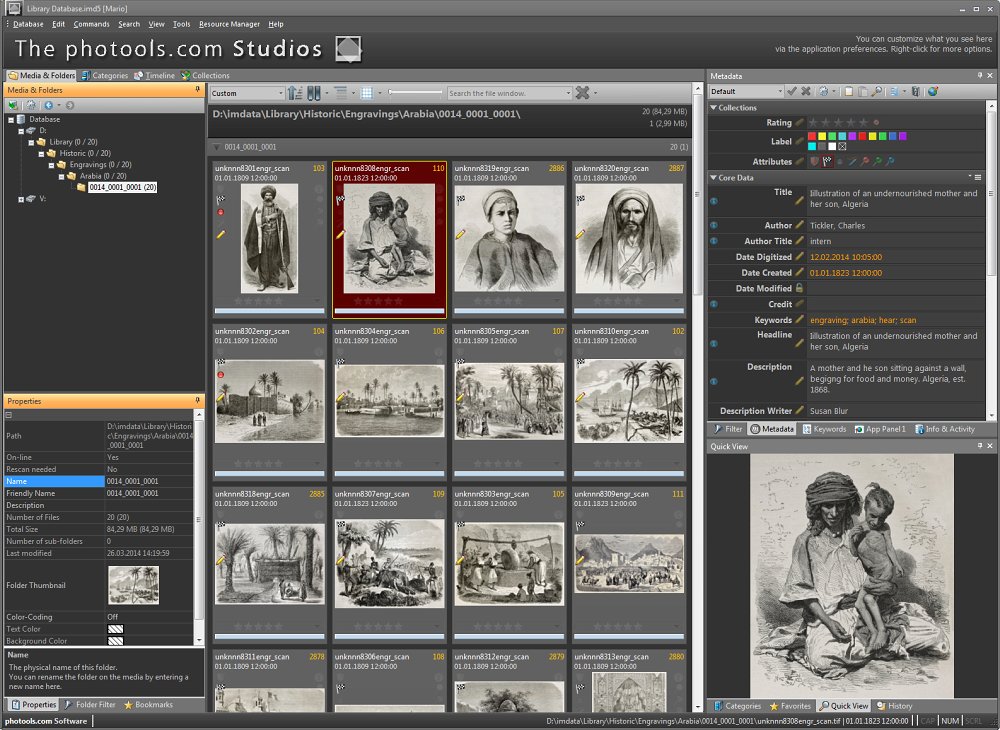
Task: Select thumbnail unknnn8319engr_scan
Action: pyautogui.click(x=509, y=238)
